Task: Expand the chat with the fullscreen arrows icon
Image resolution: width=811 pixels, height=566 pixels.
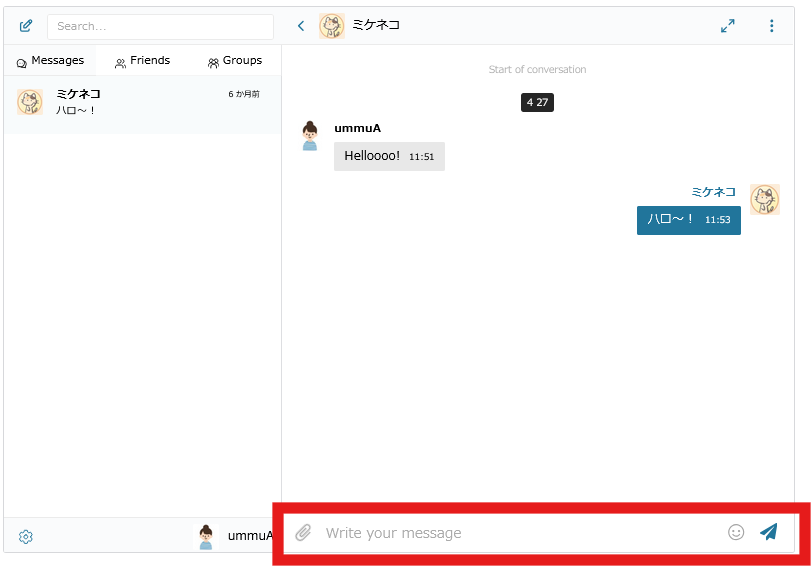Action: click(x=728, y=26)
